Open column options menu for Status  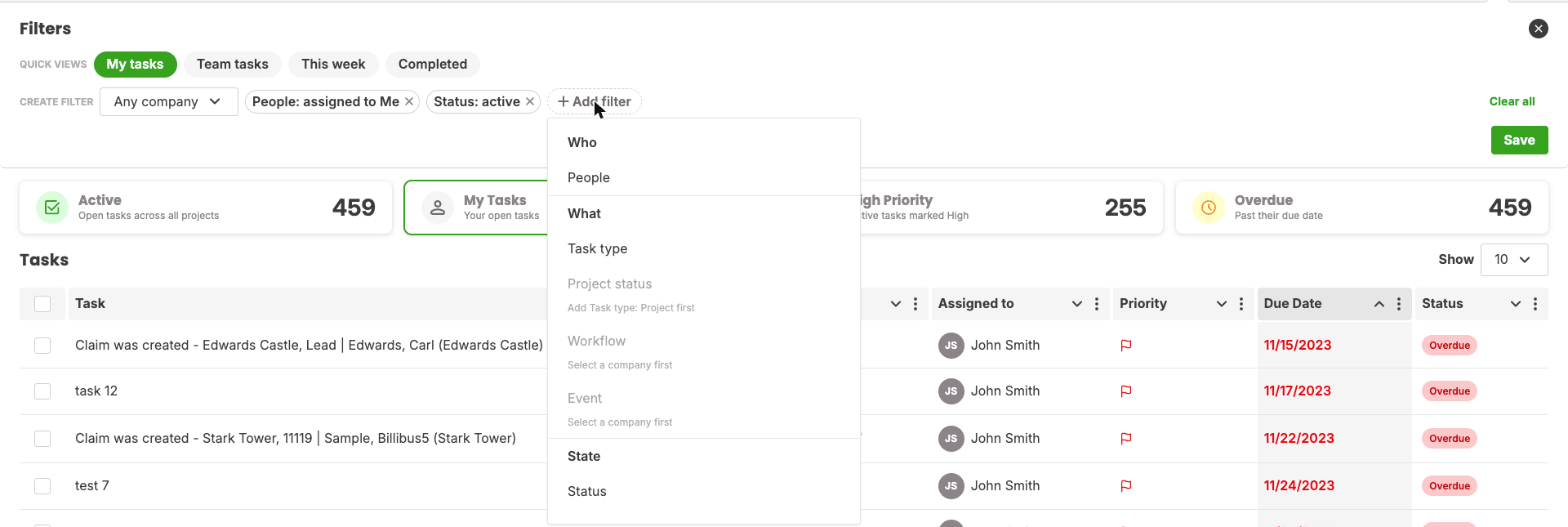pyautogui.click(x=1536, y=304)
